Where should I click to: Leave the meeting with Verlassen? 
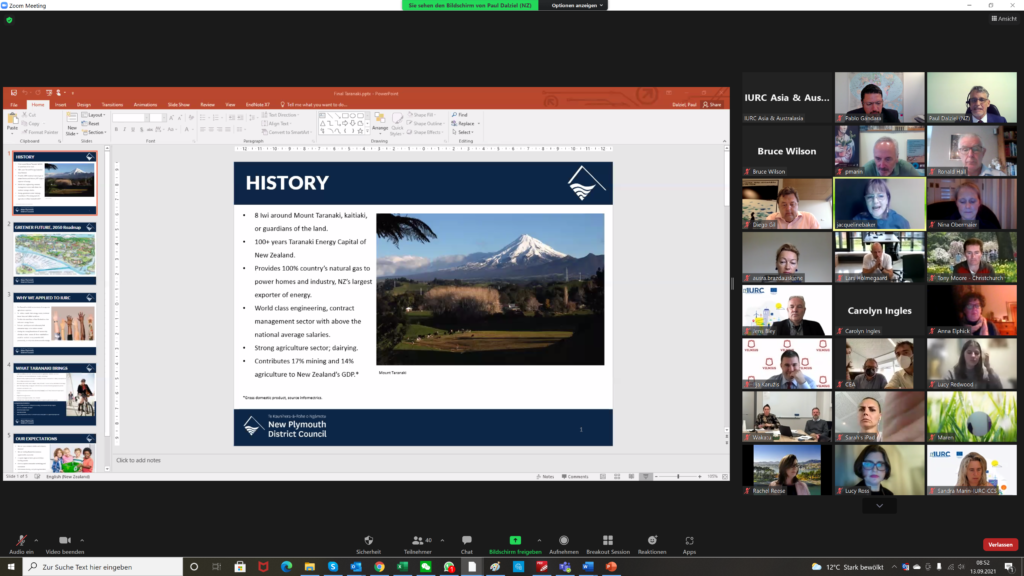pos(1000,544)
